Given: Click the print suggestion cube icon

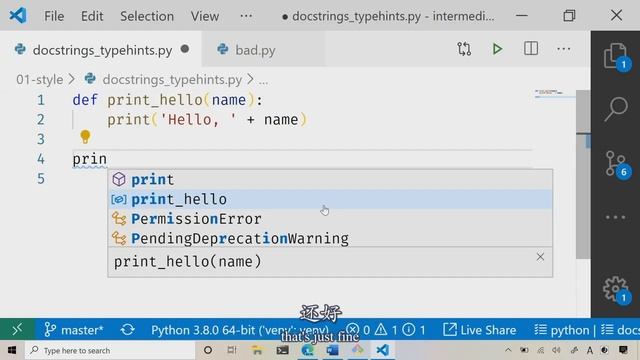Looking at the screenshot, I should pyautogui.click(x=119, y=180).
